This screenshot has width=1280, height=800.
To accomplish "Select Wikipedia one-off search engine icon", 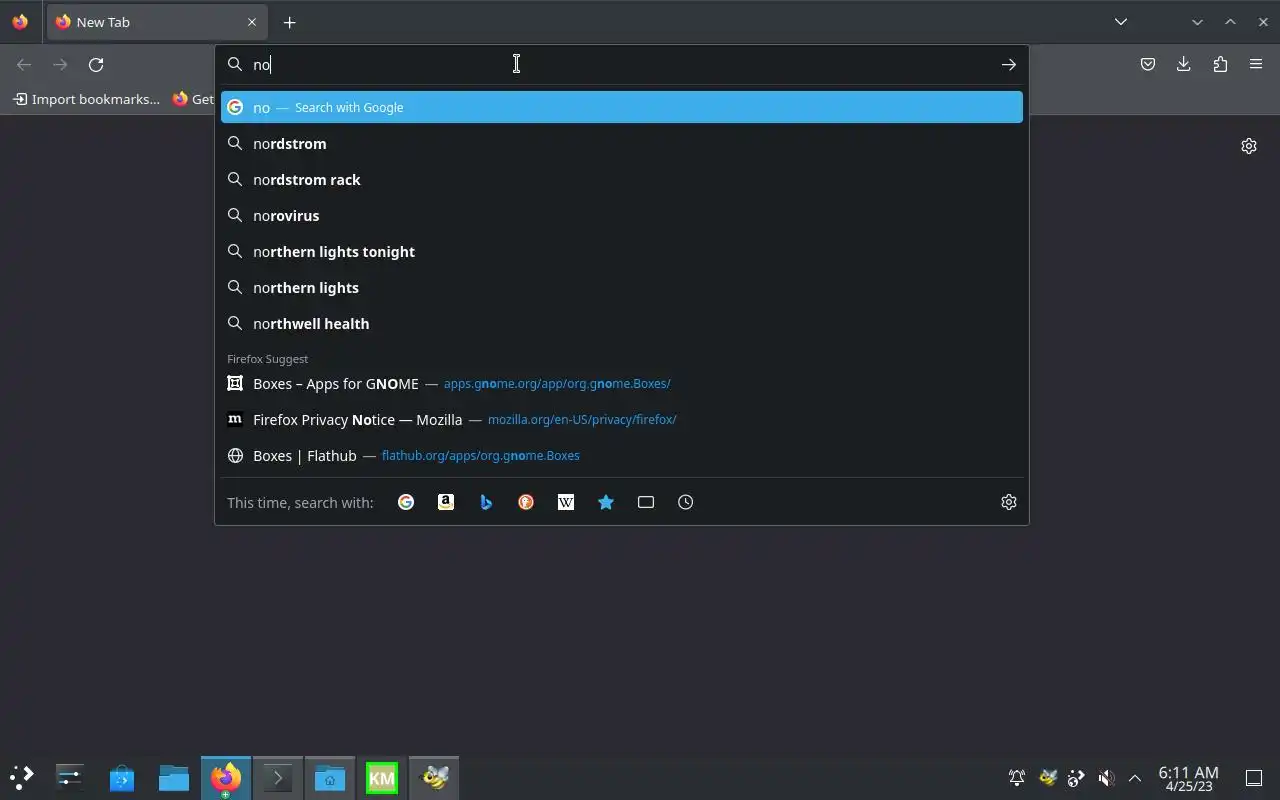I will pos(566,502).
